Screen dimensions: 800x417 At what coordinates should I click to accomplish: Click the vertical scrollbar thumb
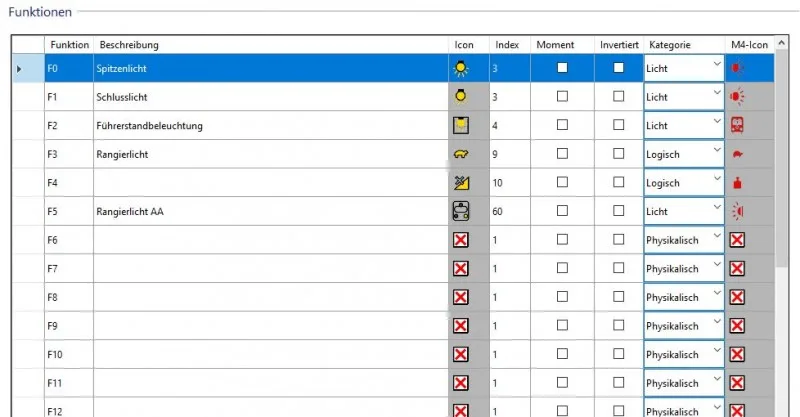tap(781, 158)
